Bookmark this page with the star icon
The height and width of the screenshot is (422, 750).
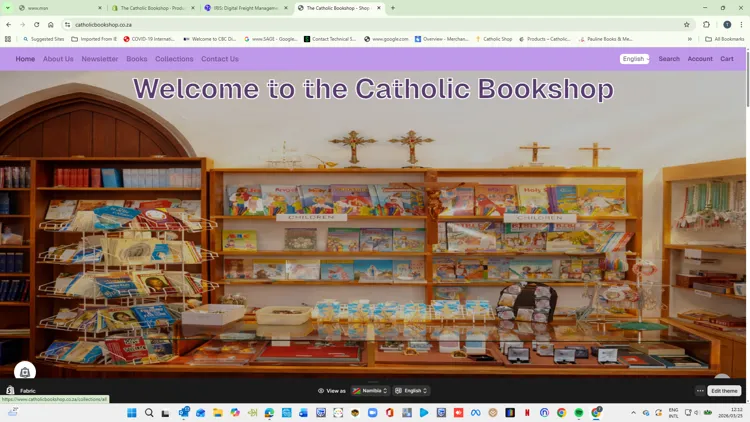[x=687, y=24]
